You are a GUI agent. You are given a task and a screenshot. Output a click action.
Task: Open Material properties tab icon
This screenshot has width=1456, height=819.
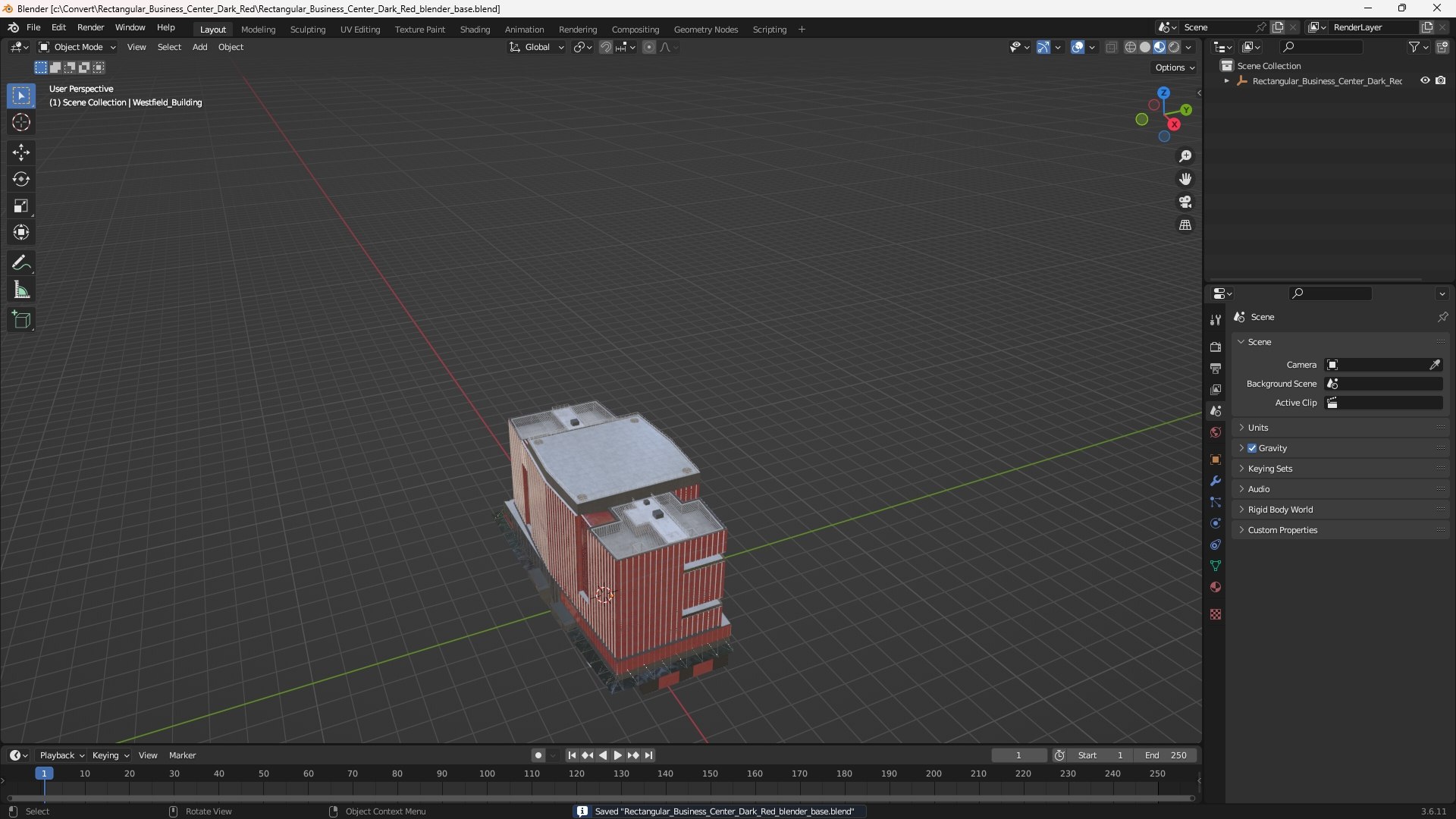point(1216,587)
